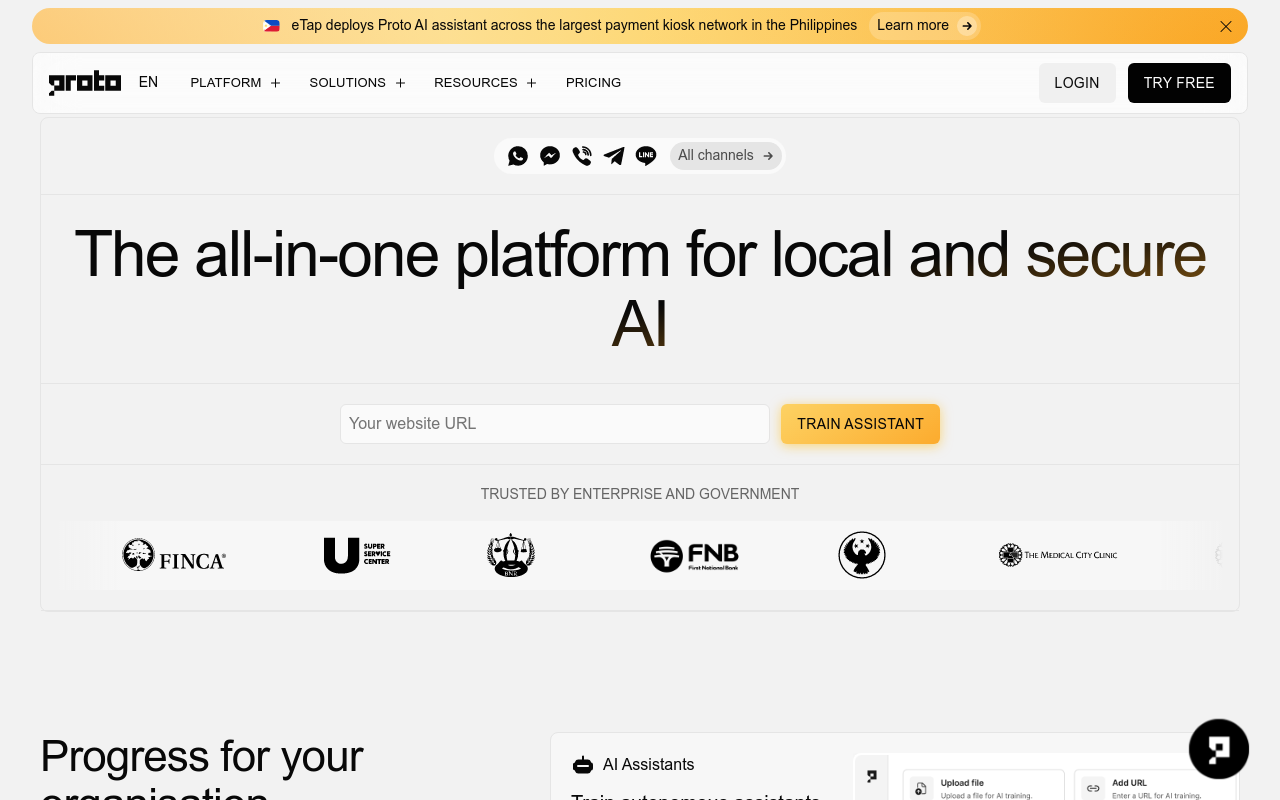
Task: Click the BNR emblem logo
Action: click(x=511, y=555)
